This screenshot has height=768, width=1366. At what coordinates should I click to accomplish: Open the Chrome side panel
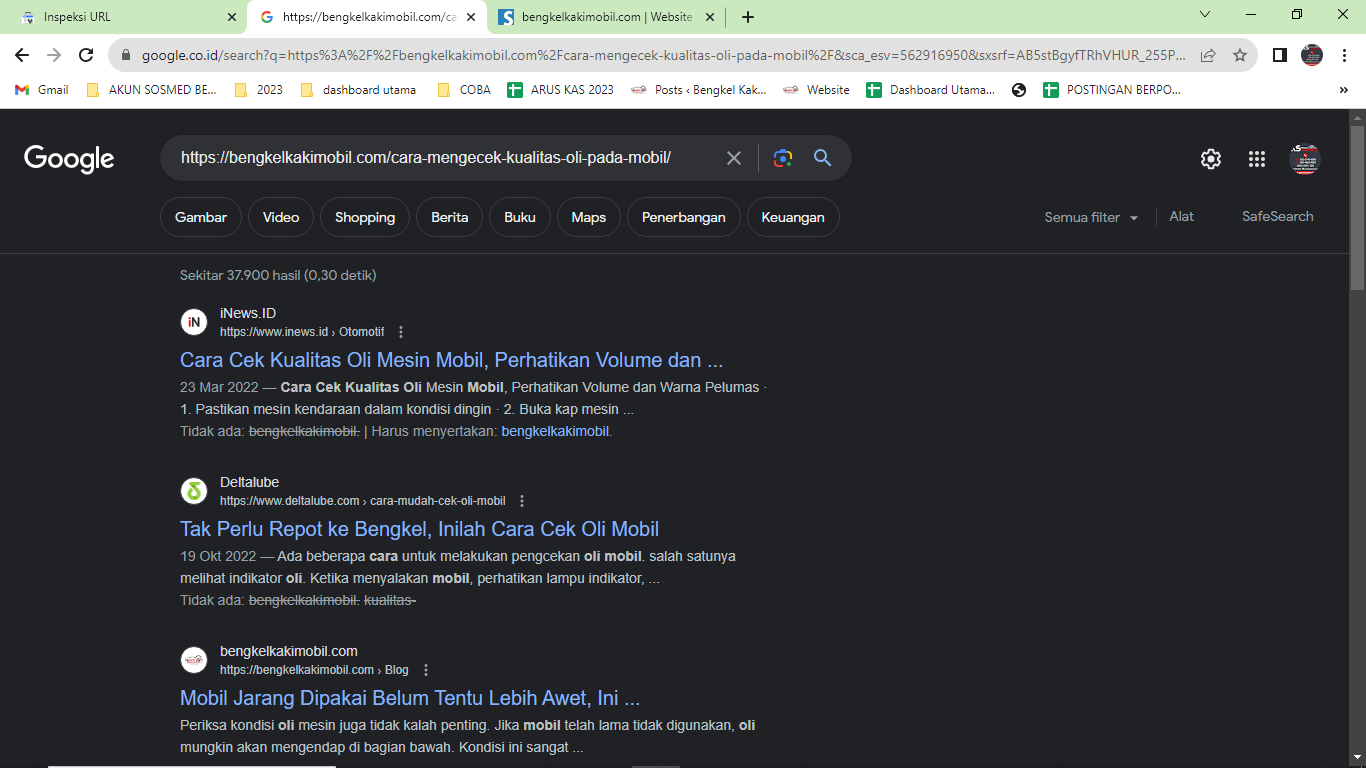pos(1280,55)
